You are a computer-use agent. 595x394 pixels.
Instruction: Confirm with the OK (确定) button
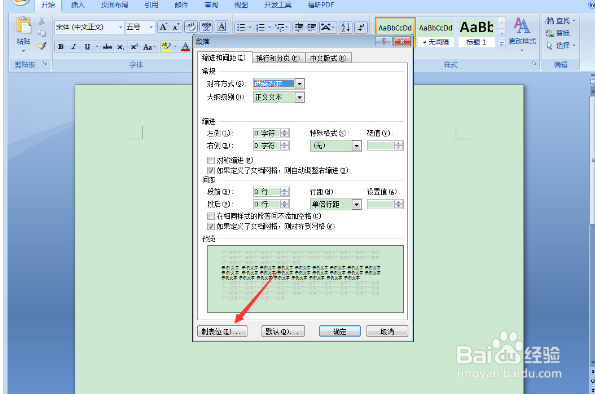click(x=340, y=331)
